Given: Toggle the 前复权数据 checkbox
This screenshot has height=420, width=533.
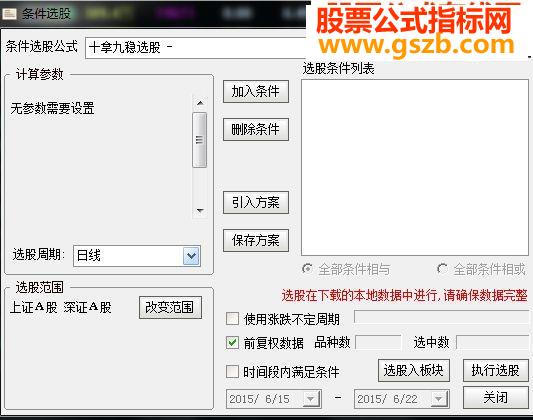Looking at the screenshot, I should [233, 343].
